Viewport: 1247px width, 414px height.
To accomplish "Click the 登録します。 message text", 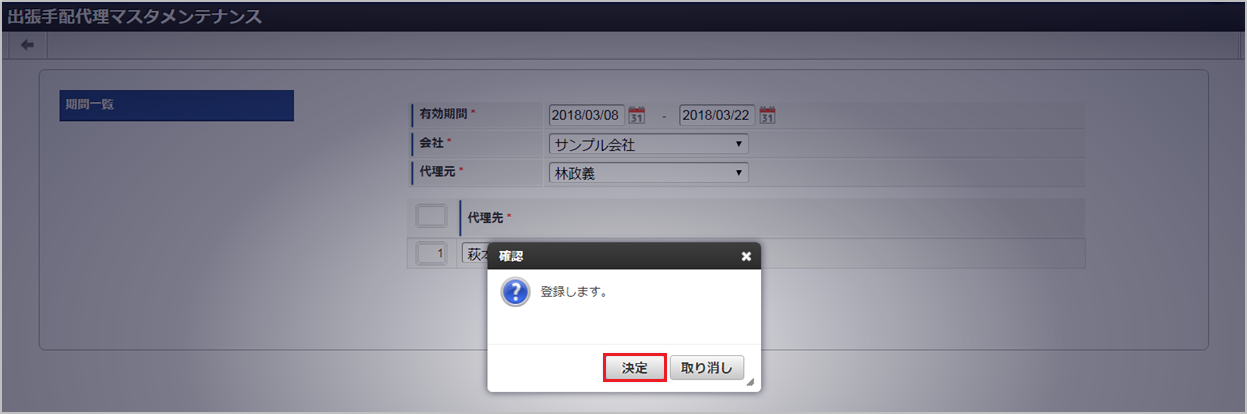I will pyautogui.click(x=574, y=293).
